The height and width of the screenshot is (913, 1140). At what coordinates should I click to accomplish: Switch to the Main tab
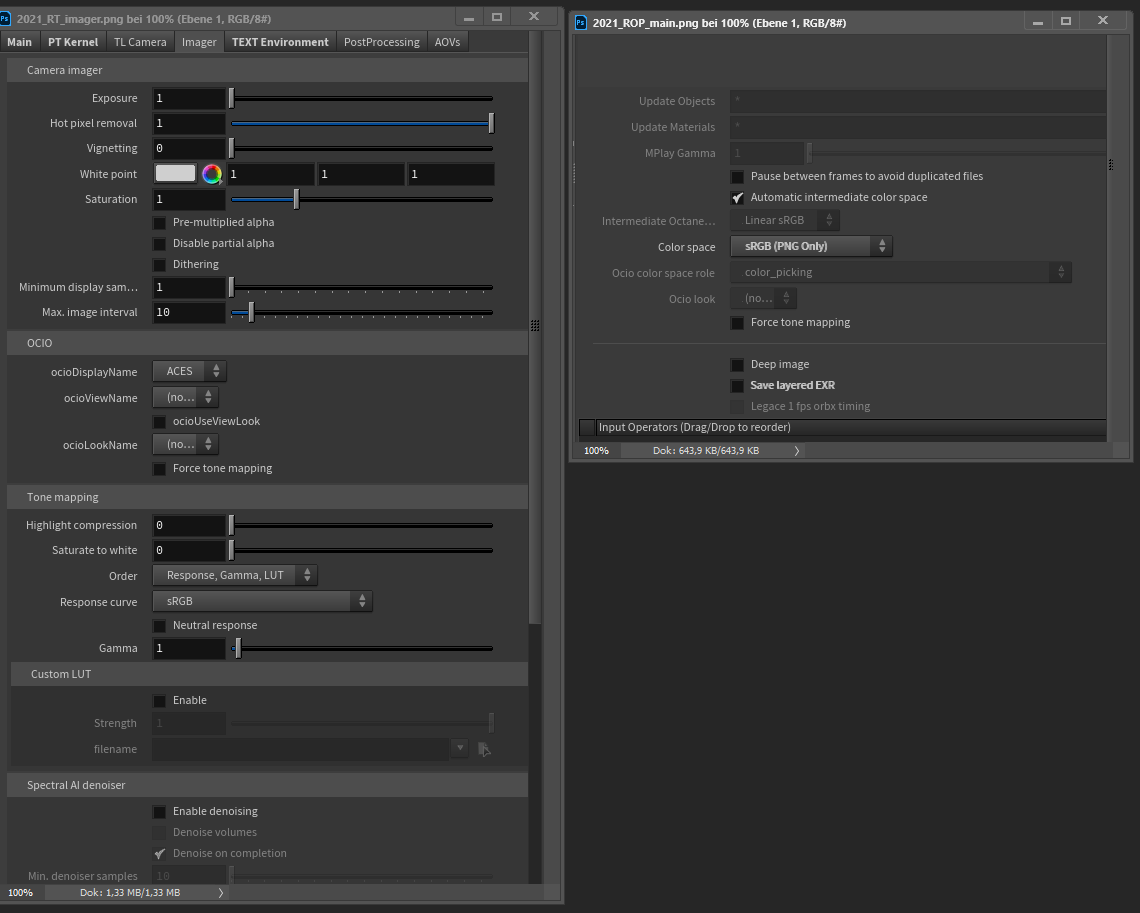20,42
